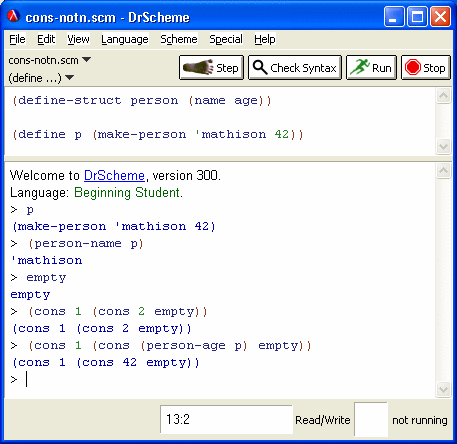Open the Help menu
This screenshot has height=444, width=457.
tap(265, 39)
